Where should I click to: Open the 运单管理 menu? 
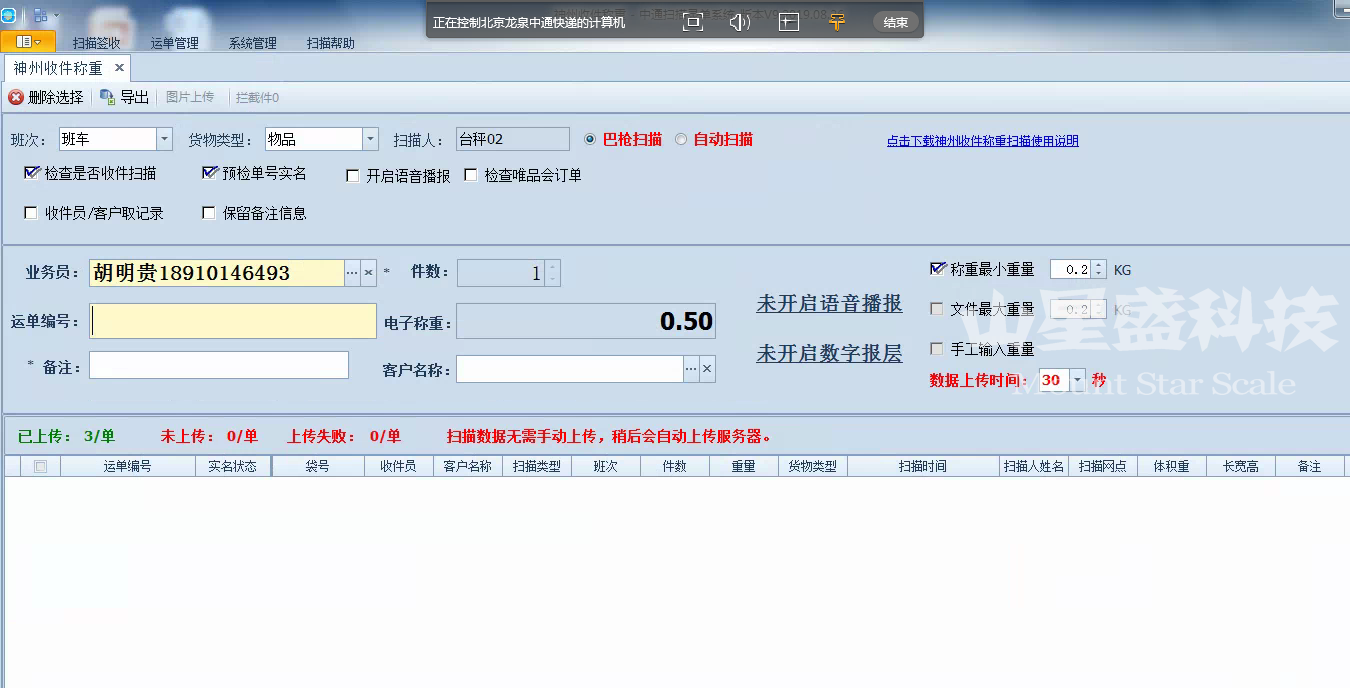point(175,43)
